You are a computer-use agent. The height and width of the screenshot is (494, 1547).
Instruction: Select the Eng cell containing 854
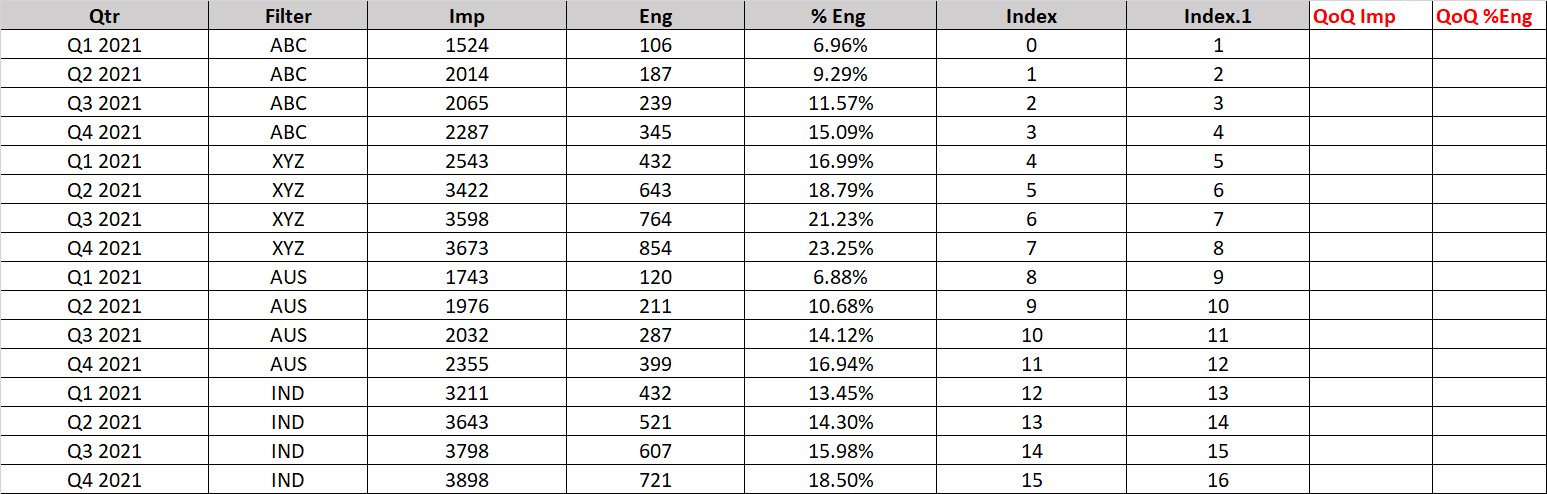pos(655,248)
